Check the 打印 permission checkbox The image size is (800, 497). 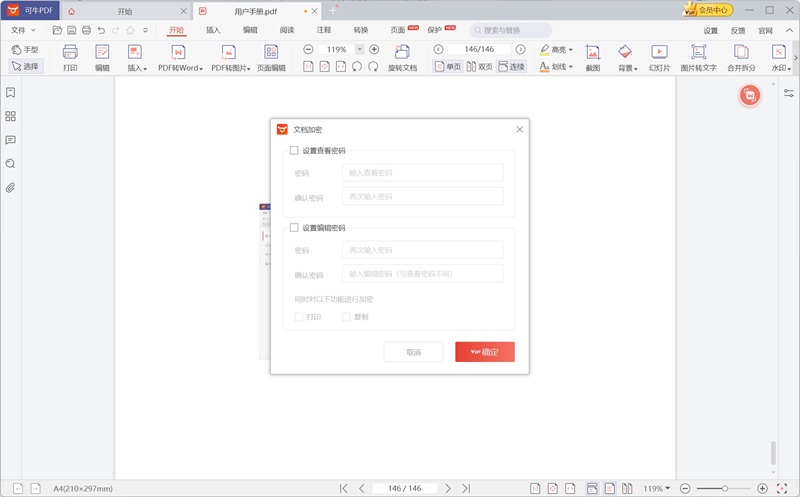(x=299, y=317)
